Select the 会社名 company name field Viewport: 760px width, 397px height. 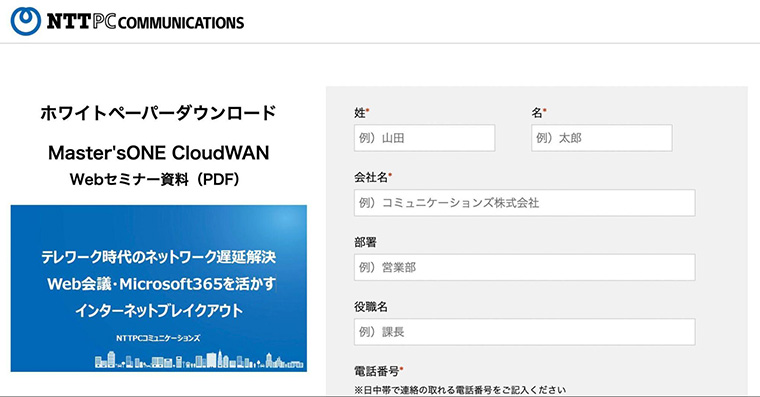[x=524, y=203]
